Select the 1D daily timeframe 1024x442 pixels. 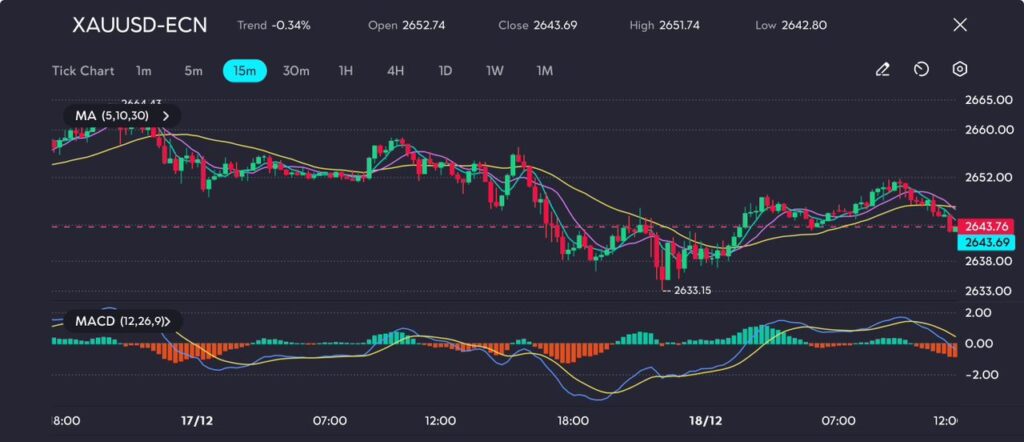coord(445,71)
